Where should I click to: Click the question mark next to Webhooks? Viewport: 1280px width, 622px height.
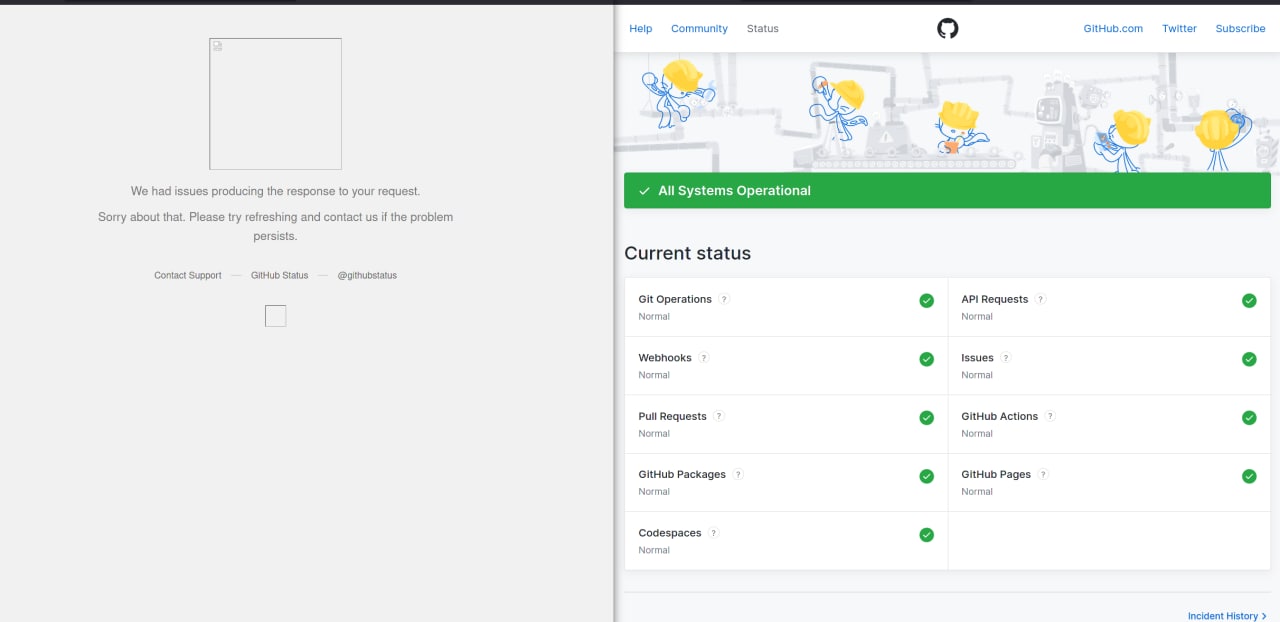pos(704,358)
